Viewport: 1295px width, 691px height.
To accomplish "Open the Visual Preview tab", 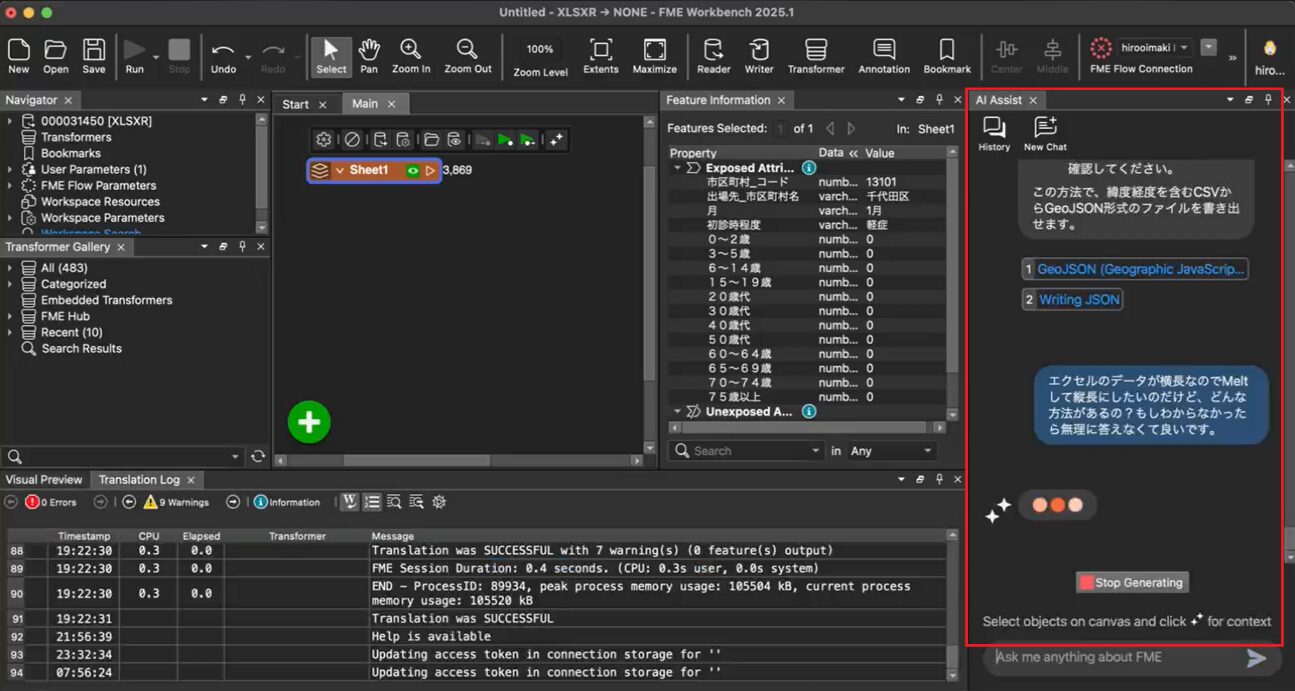I will [x=43, y=480].
